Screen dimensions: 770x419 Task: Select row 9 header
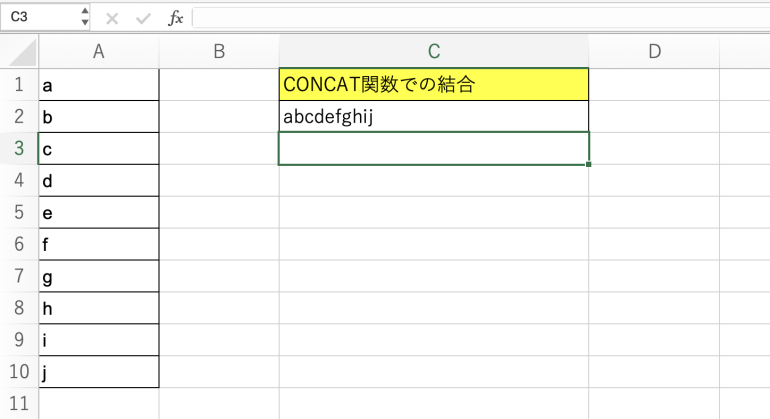click(19, 340)
